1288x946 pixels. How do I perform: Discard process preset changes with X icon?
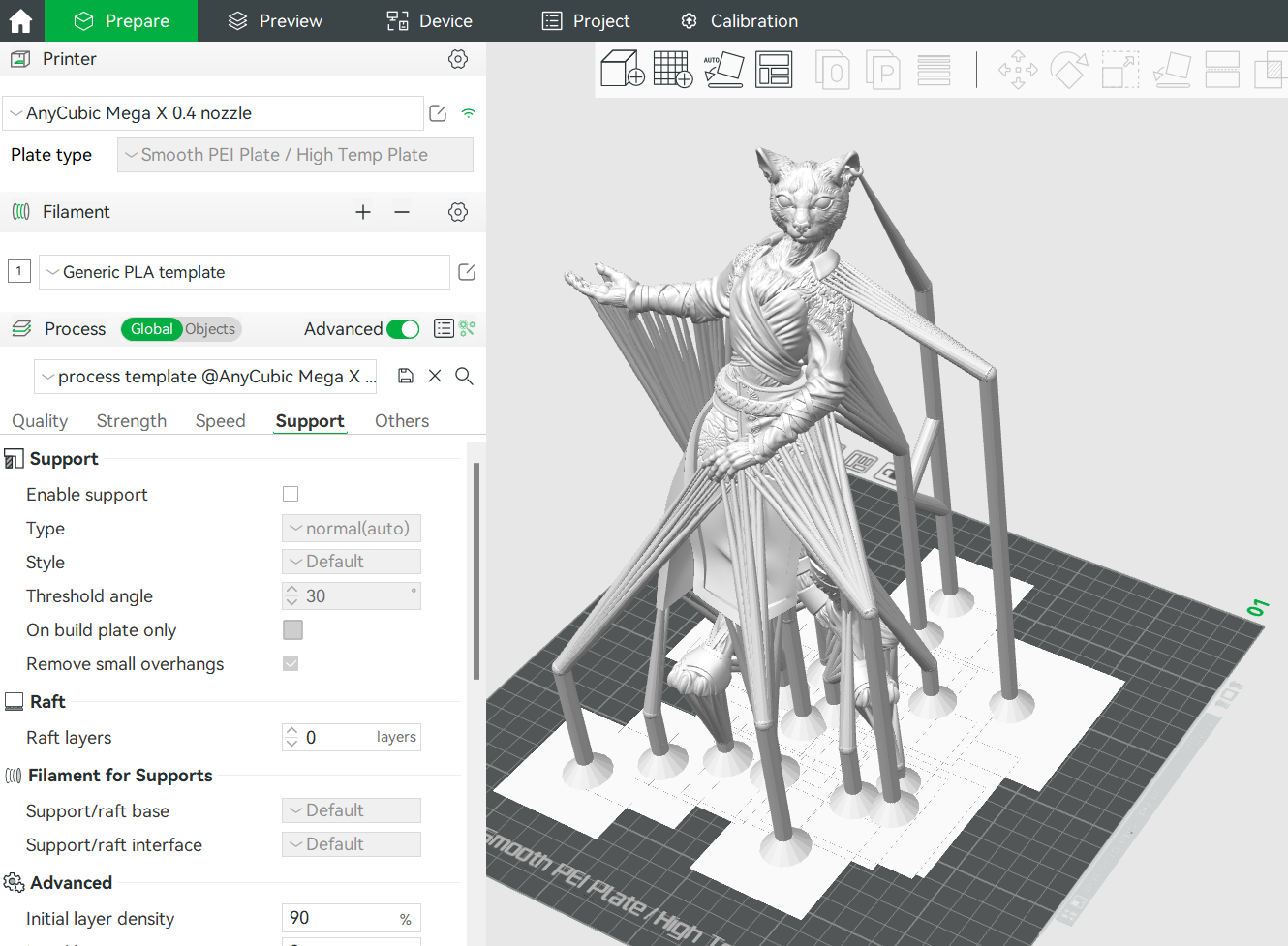coord(435,376)
